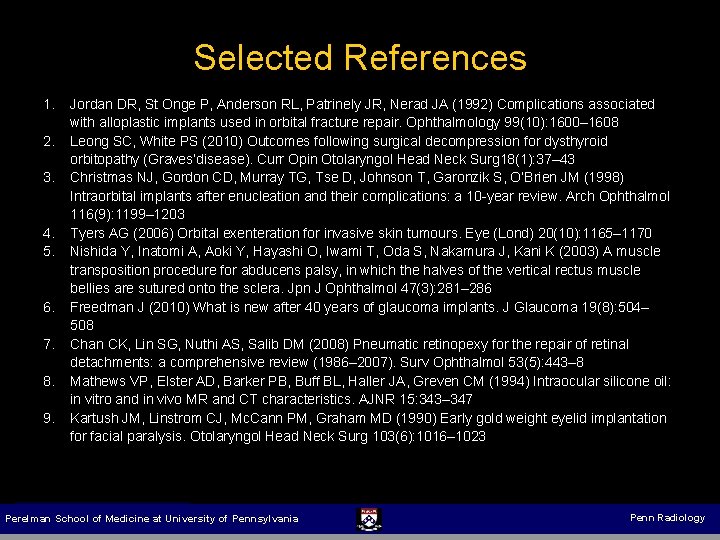
Task: Click 'Otolaryngol Head Neck Surg 103(6):1016–1023' citation
Action: pos(338,436)
